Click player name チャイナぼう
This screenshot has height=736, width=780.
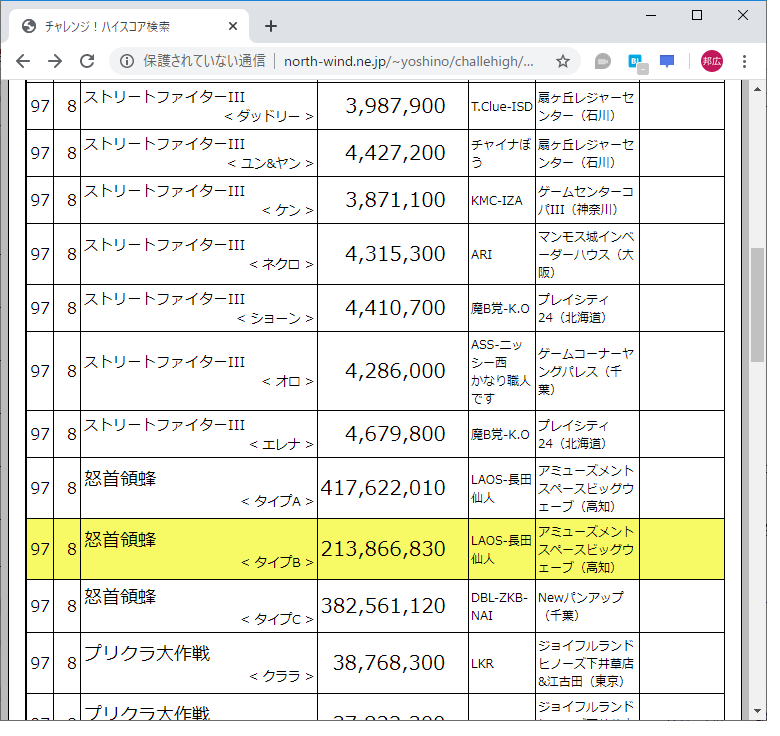[x=500, y=153]
